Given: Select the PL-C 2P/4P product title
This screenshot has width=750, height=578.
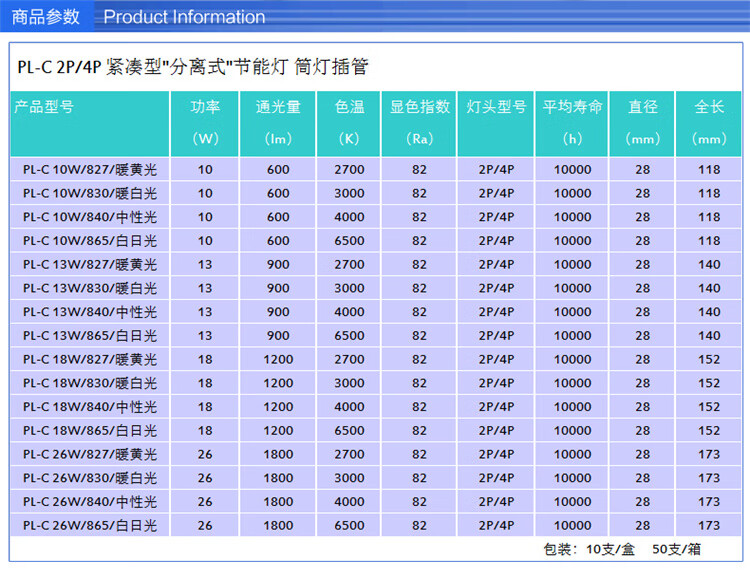Looking at the screenshot, I should 193,67.
